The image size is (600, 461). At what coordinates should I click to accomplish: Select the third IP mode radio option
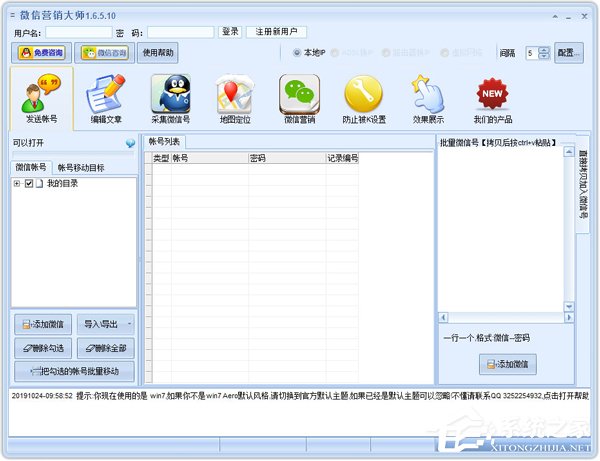pos(386,53)
